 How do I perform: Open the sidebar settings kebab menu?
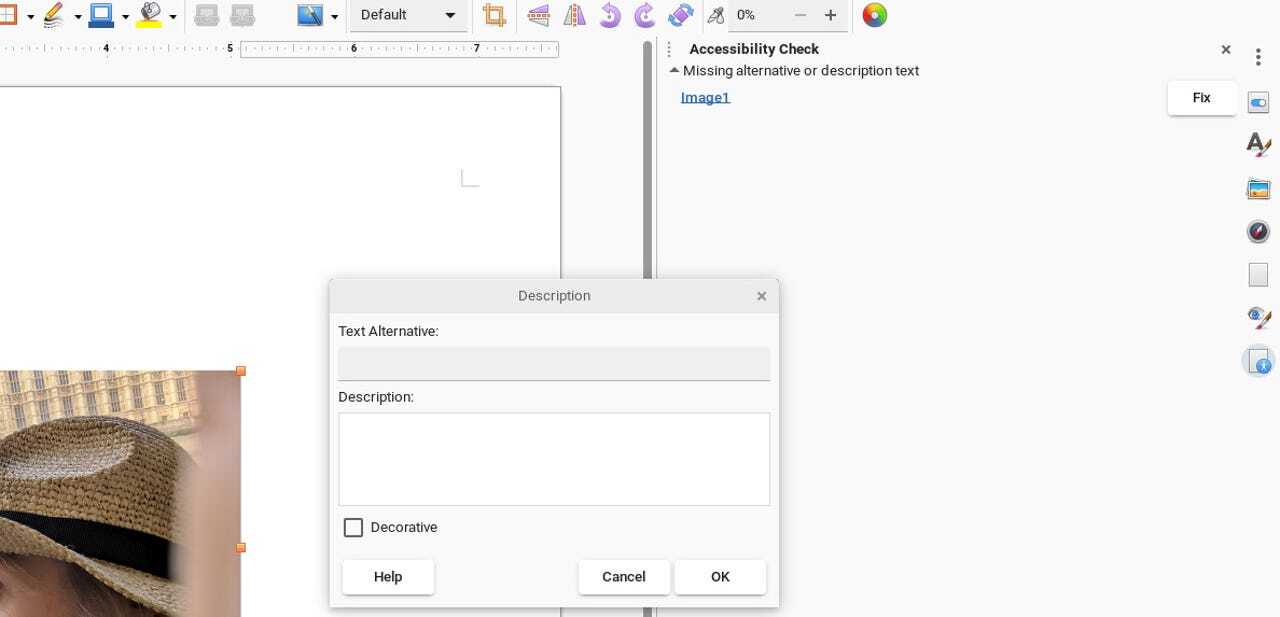[x=1258, y=58]
